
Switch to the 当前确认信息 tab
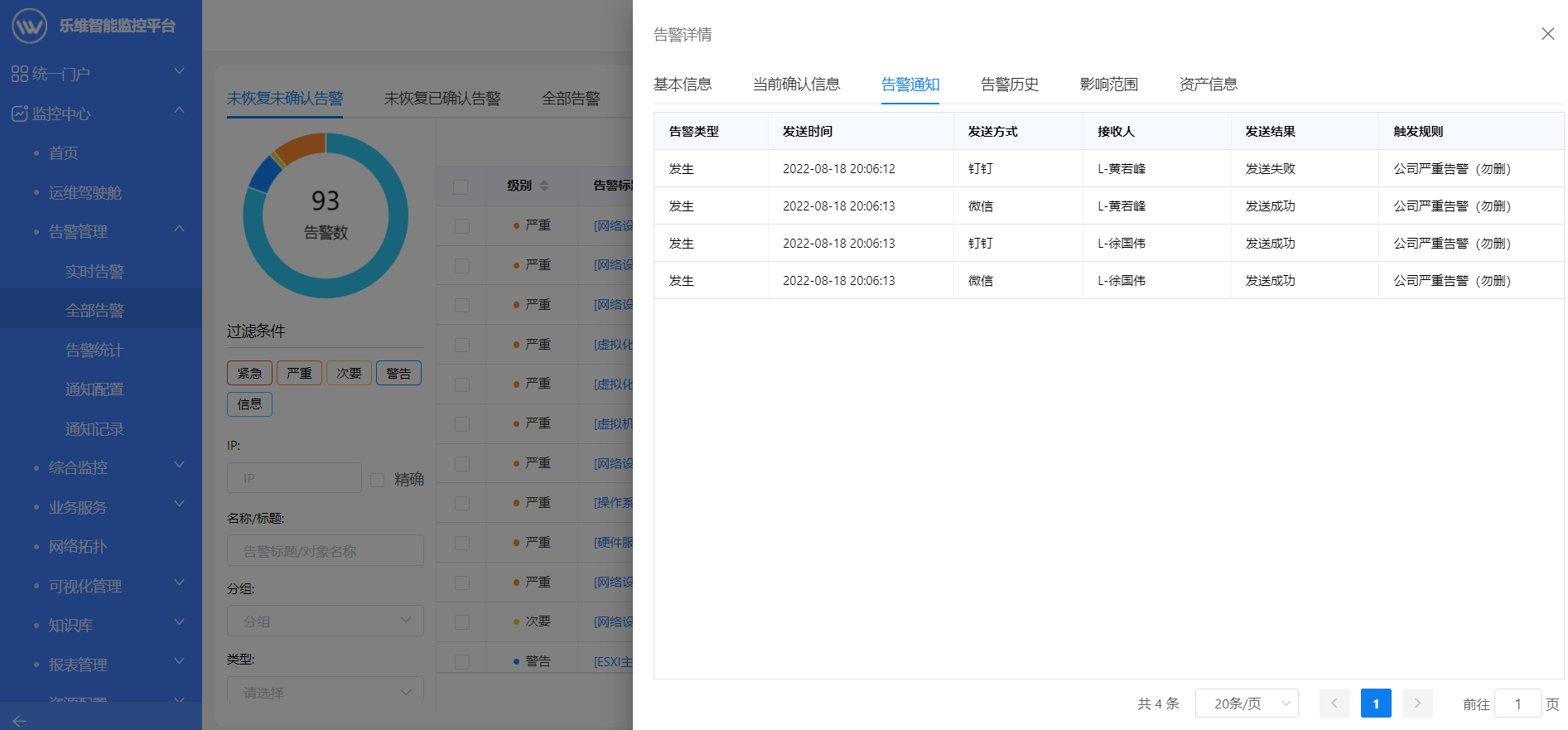pos(796,85)
